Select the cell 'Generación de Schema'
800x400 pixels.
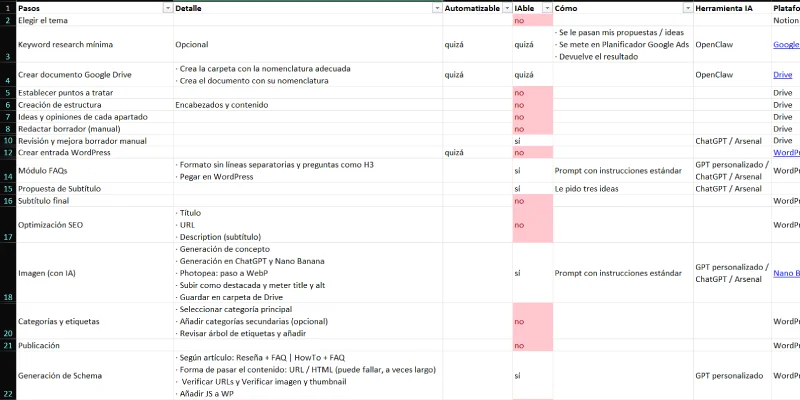point(95,376)
